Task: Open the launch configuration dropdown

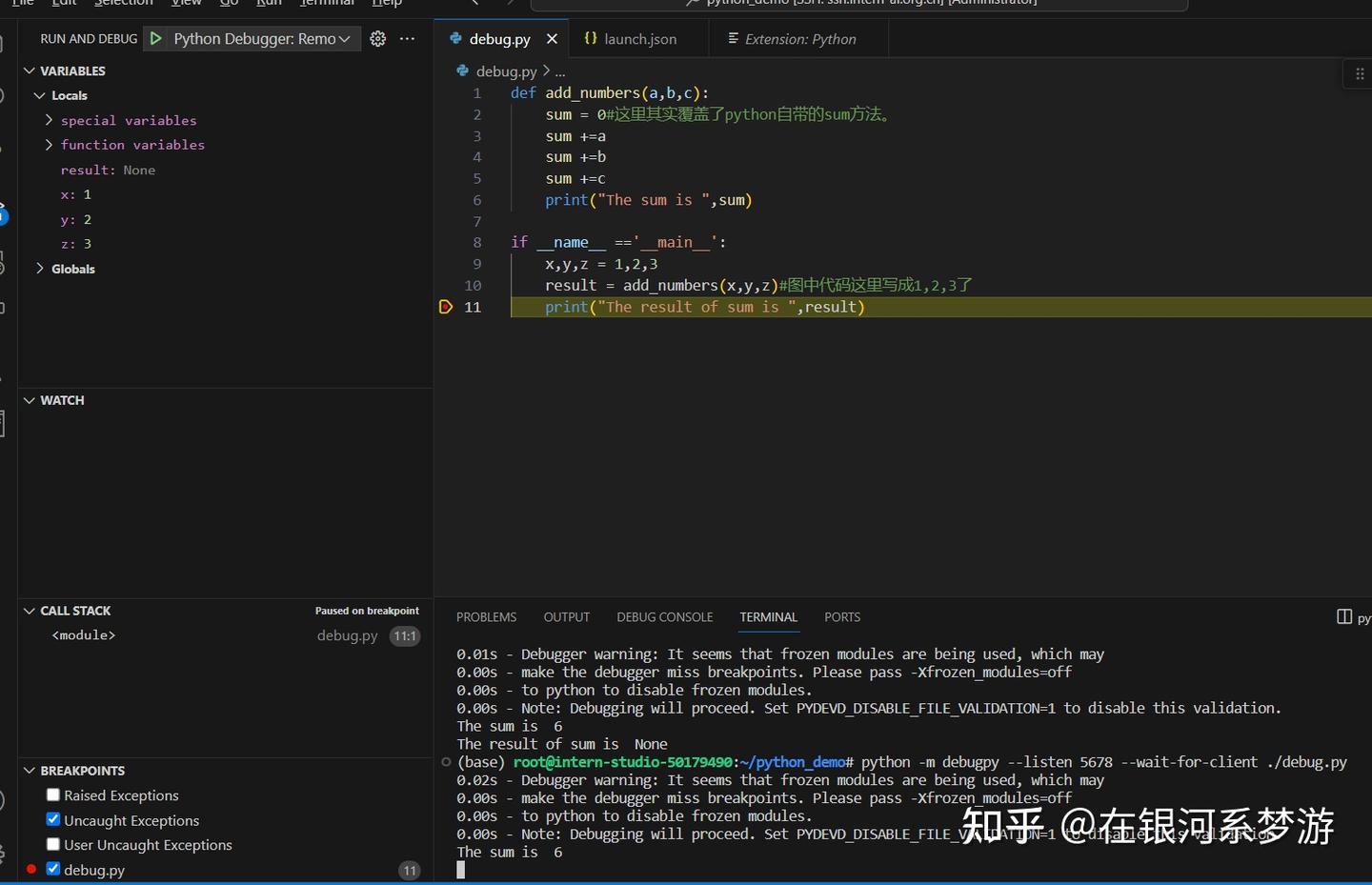Action: coord(262,39)
